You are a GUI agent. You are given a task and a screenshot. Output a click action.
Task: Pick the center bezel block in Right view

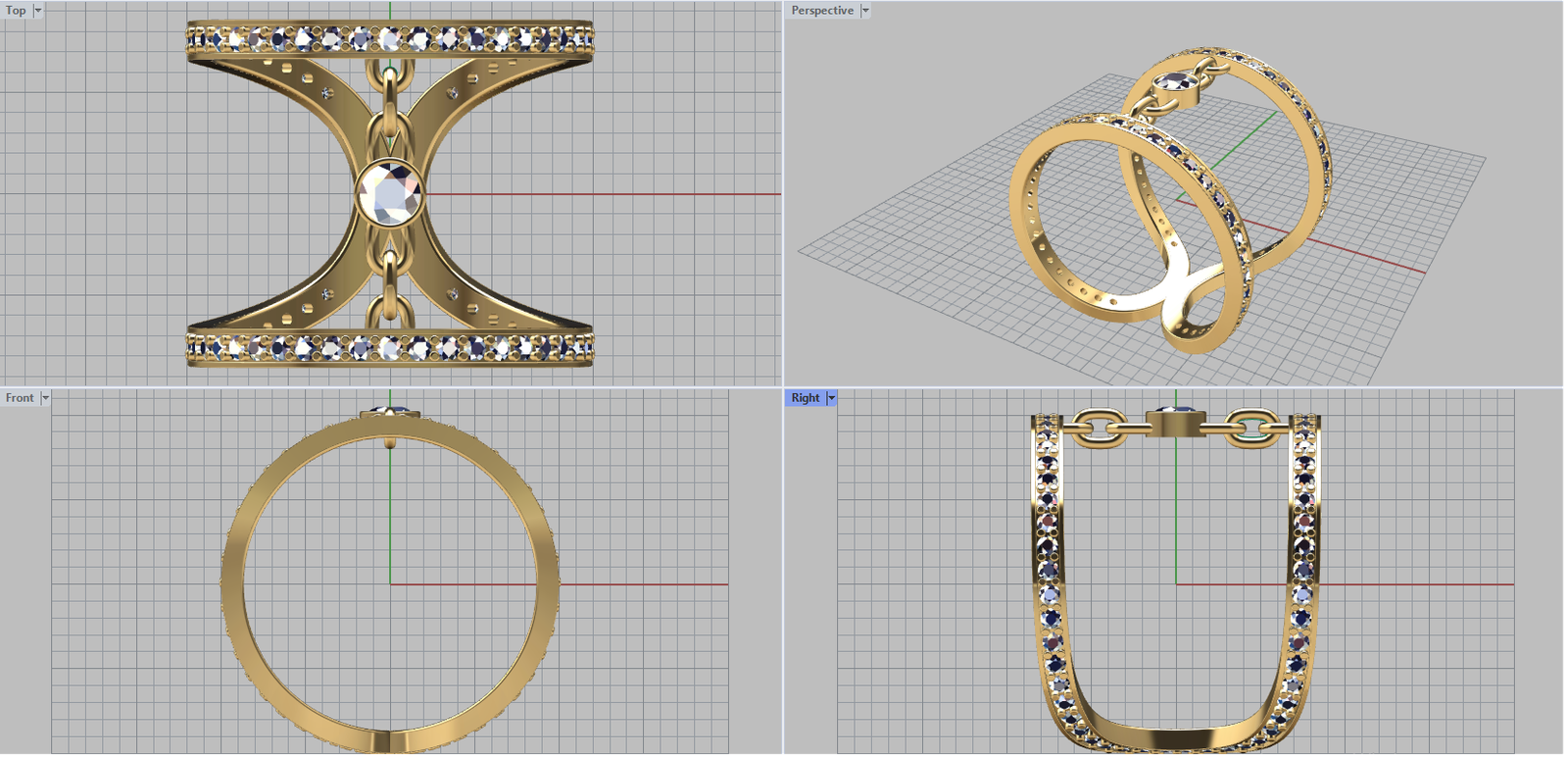(1174, 425)
